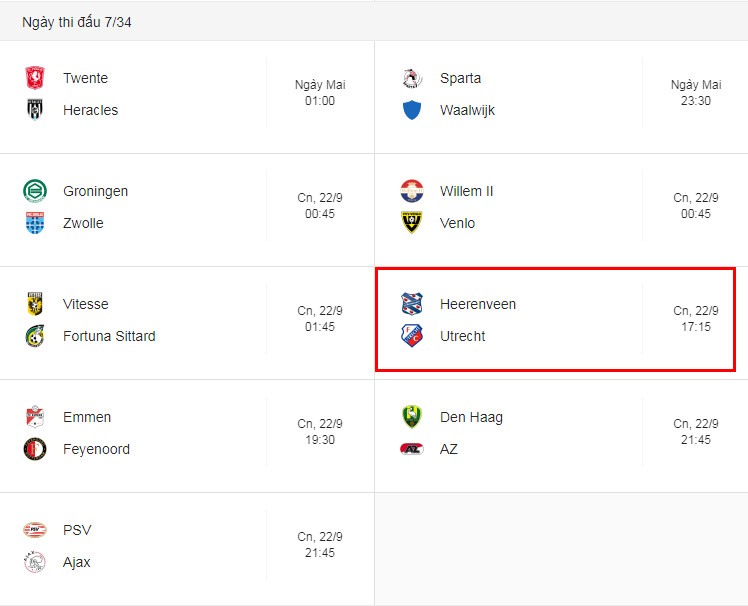Select the Groningen green logo
This screenshot has width=748, height=606.
coord(35,191)
